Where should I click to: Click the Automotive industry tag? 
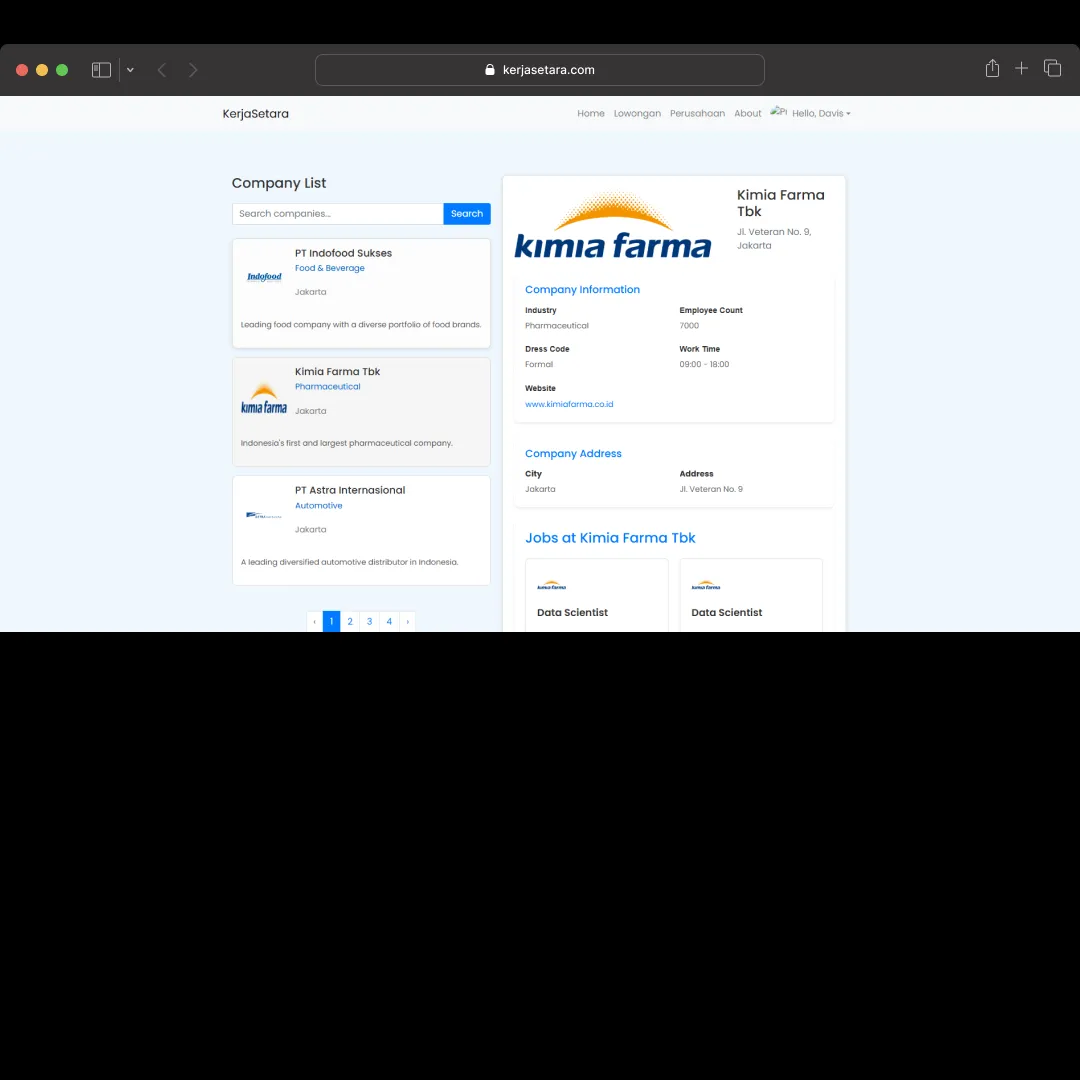click(318, 506)
